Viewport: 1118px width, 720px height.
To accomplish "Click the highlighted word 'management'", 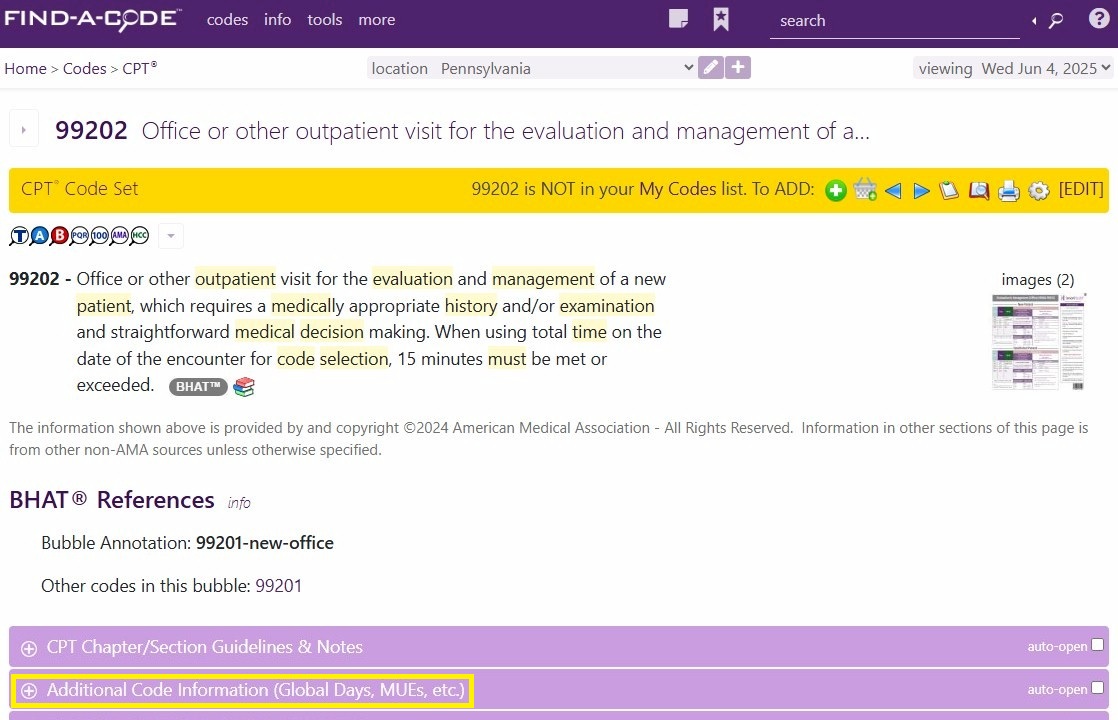I will (x=543, y=279).
